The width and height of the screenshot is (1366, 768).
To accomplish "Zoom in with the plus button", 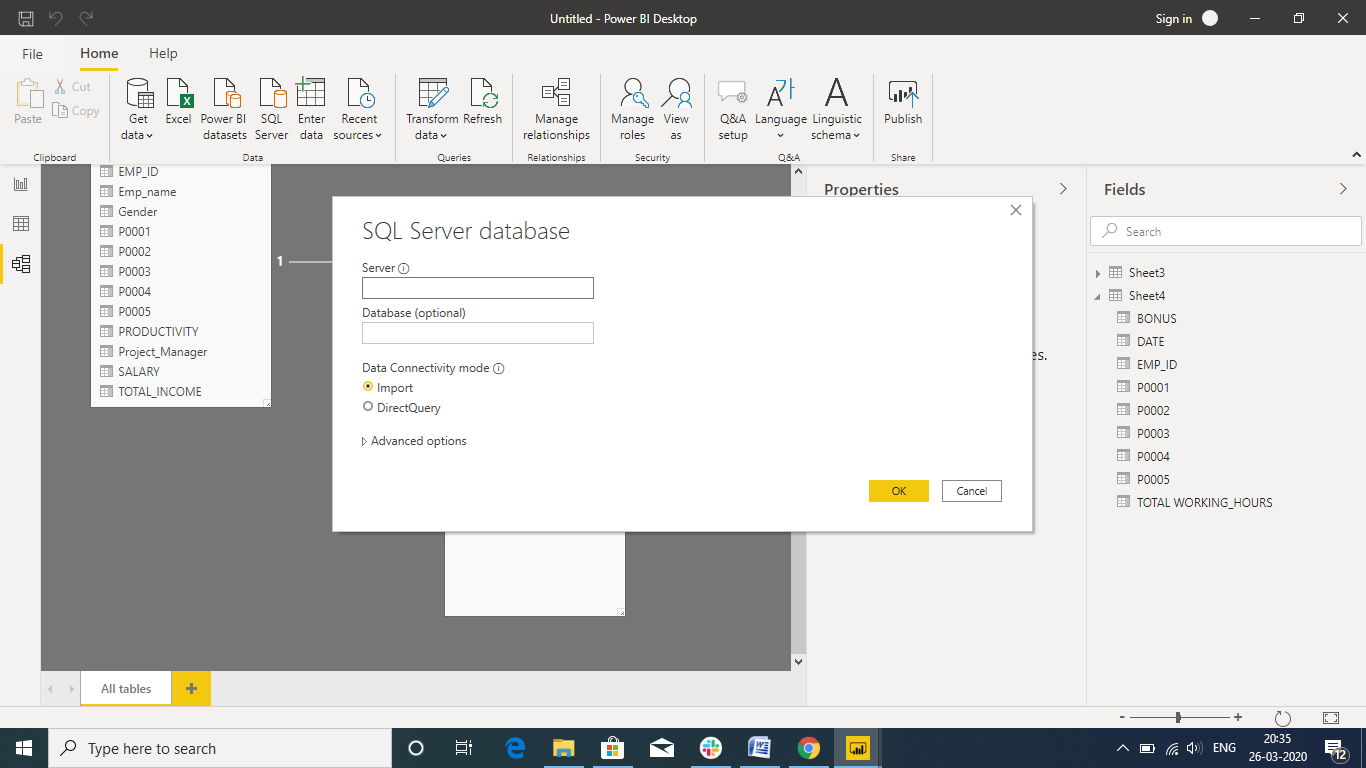I will point(1238,717).
